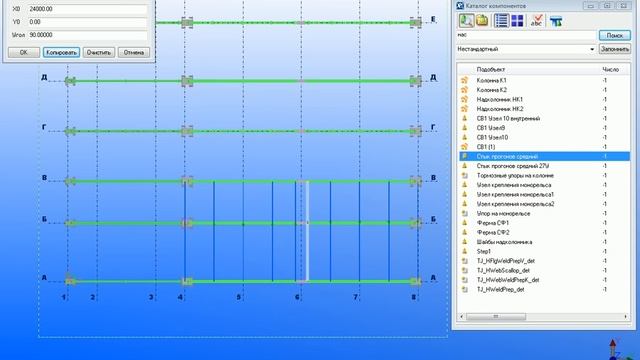Click the icon of Тормозные упоры на колонне

click(x=464, y=176)
